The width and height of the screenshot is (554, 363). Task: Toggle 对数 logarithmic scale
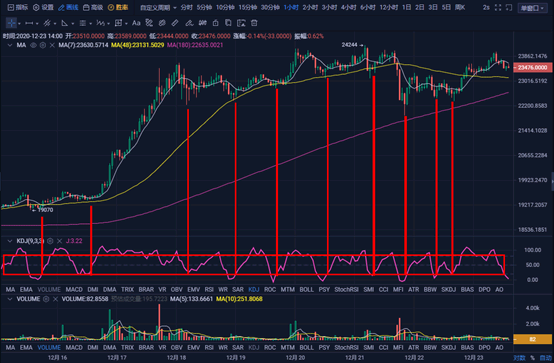(x=520, y=358)
